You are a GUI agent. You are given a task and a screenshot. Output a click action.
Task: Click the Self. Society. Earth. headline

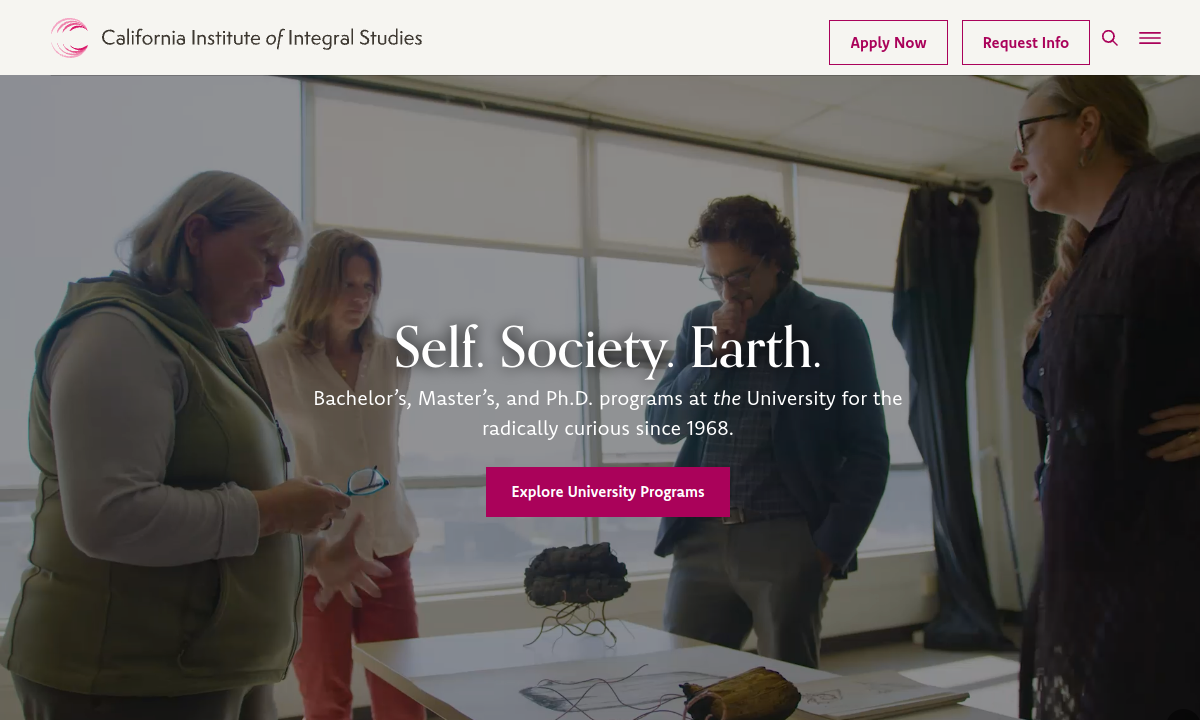608,347
